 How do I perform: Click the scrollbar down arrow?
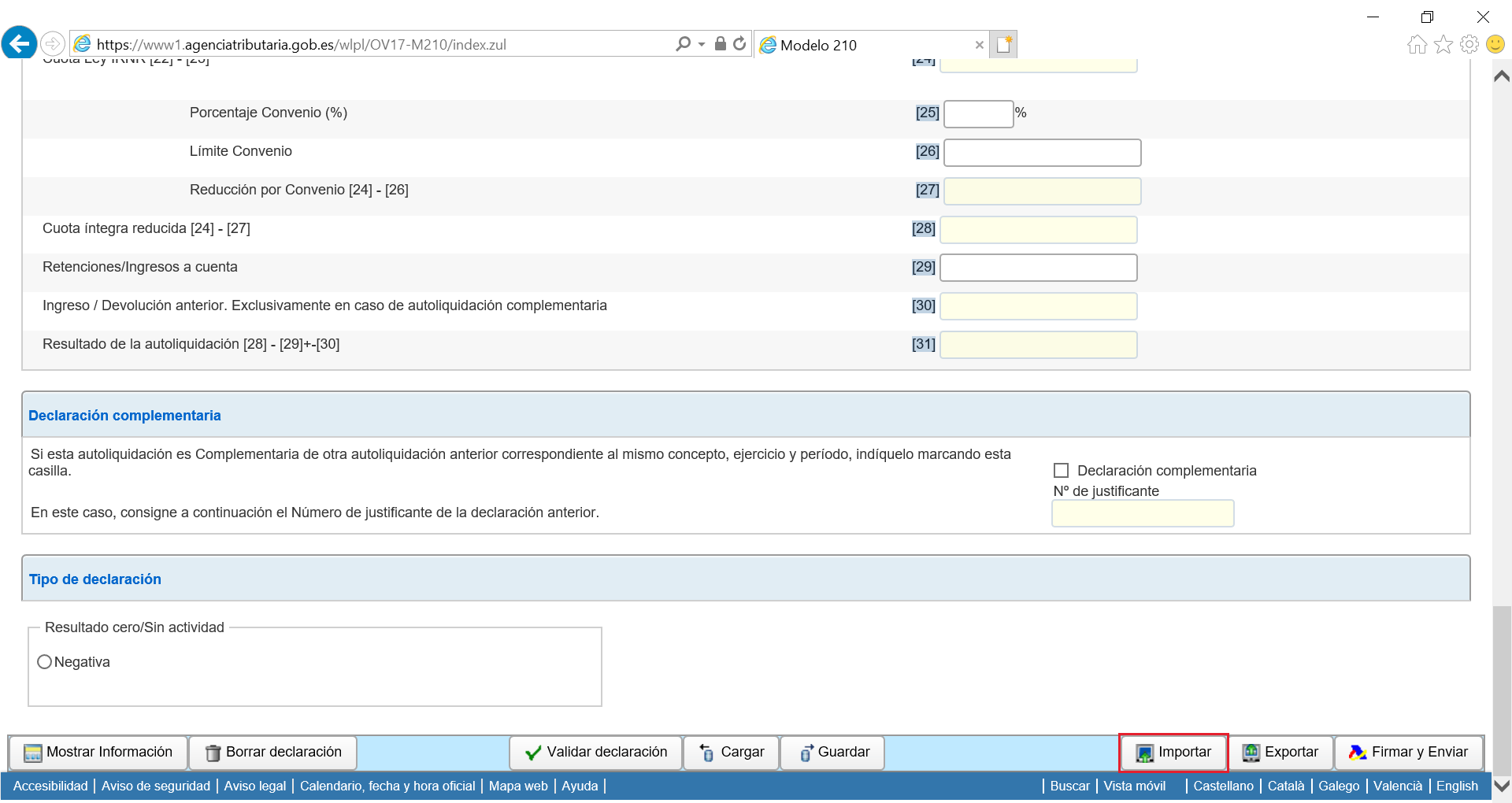tap(1501, 785)
